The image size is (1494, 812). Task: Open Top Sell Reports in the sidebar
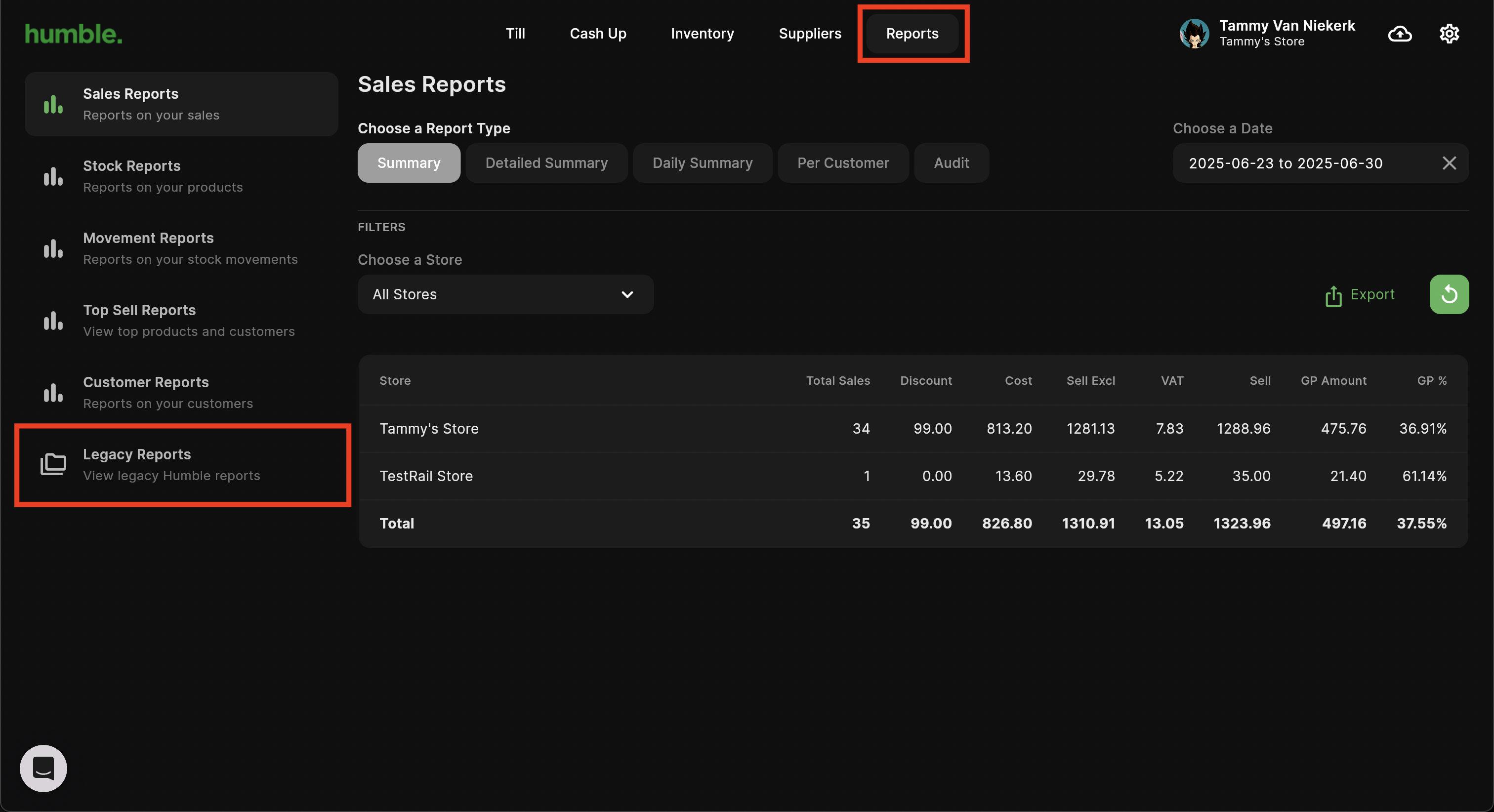click(x=181, y=320)
